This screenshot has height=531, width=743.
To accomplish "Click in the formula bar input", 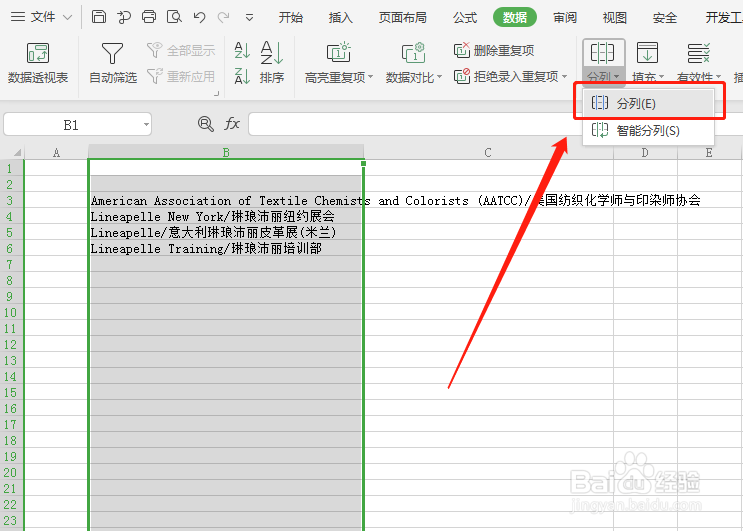I will tap(415, 124).
